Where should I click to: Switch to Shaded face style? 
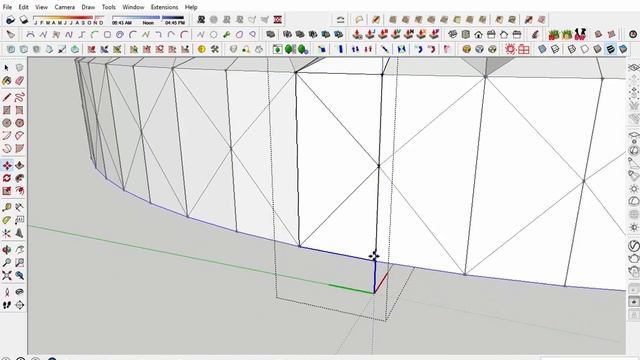pos(598,49)
